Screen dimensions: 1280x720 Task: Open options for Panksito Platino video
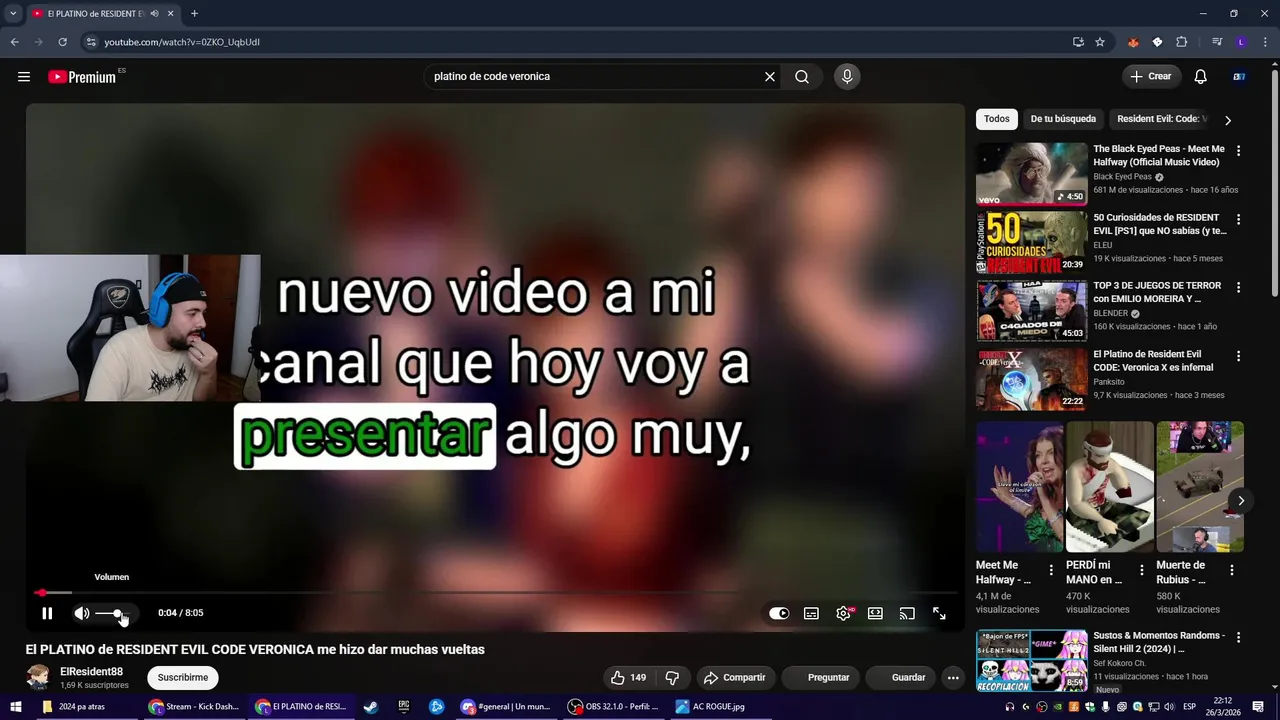coord(1239,356)
